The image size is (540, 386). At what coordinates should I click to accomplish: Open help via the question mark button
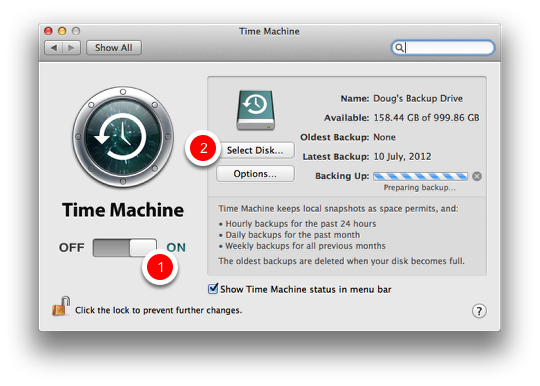click(479, 311)
